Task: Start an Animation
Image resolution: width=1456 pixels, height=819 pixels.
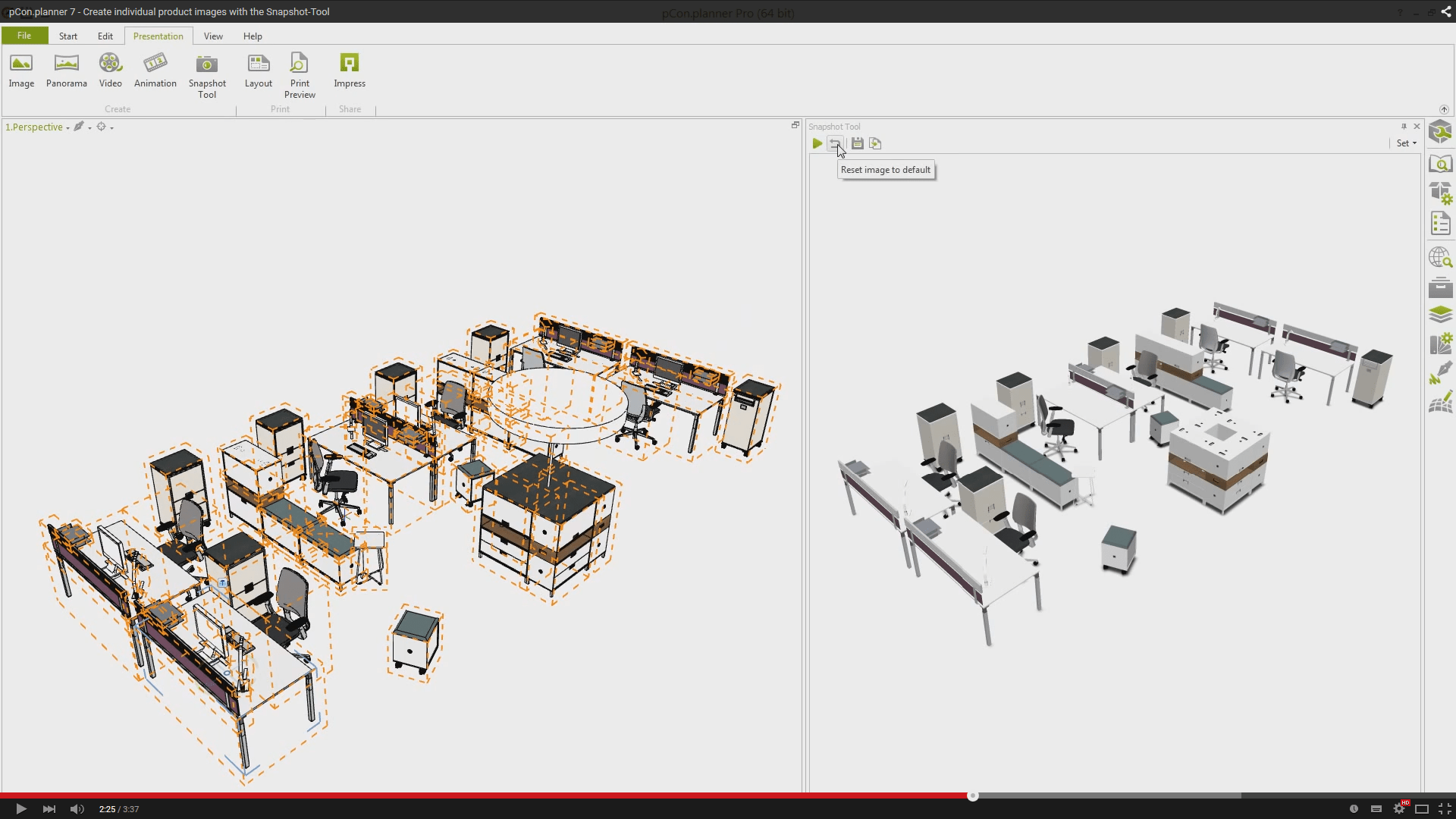Action: 155,70
